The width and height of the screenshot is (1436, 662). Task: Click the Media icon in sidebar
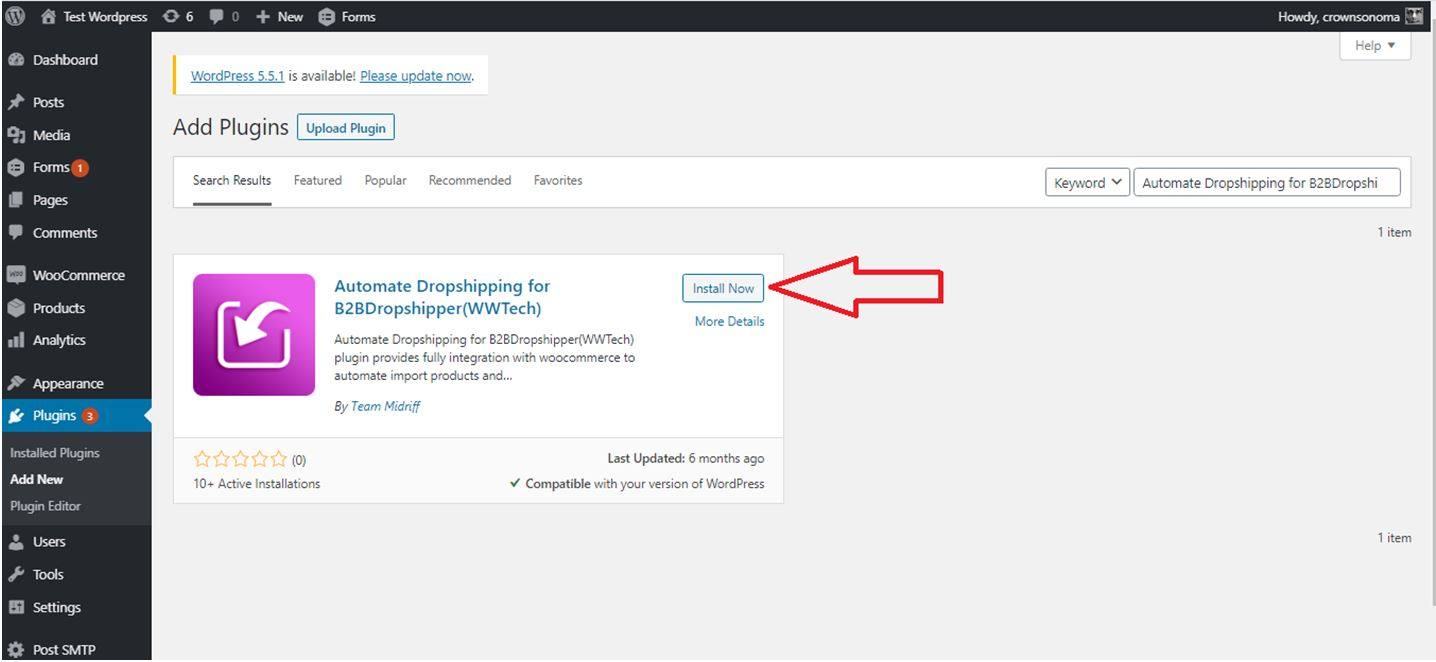pos(15,135)
